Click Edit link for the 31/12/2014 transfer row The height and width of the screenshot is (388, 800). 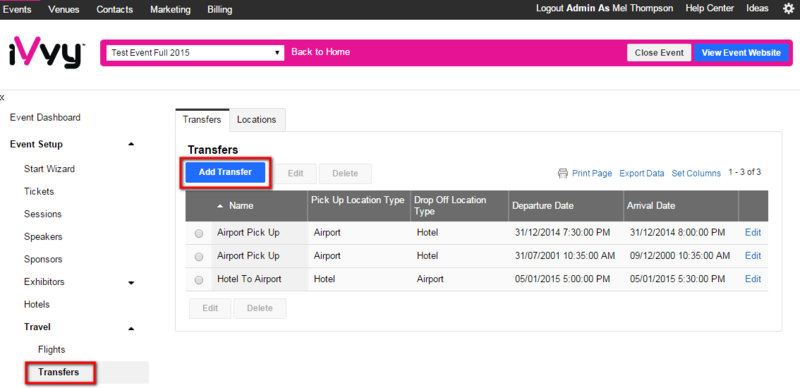(753, 233)
